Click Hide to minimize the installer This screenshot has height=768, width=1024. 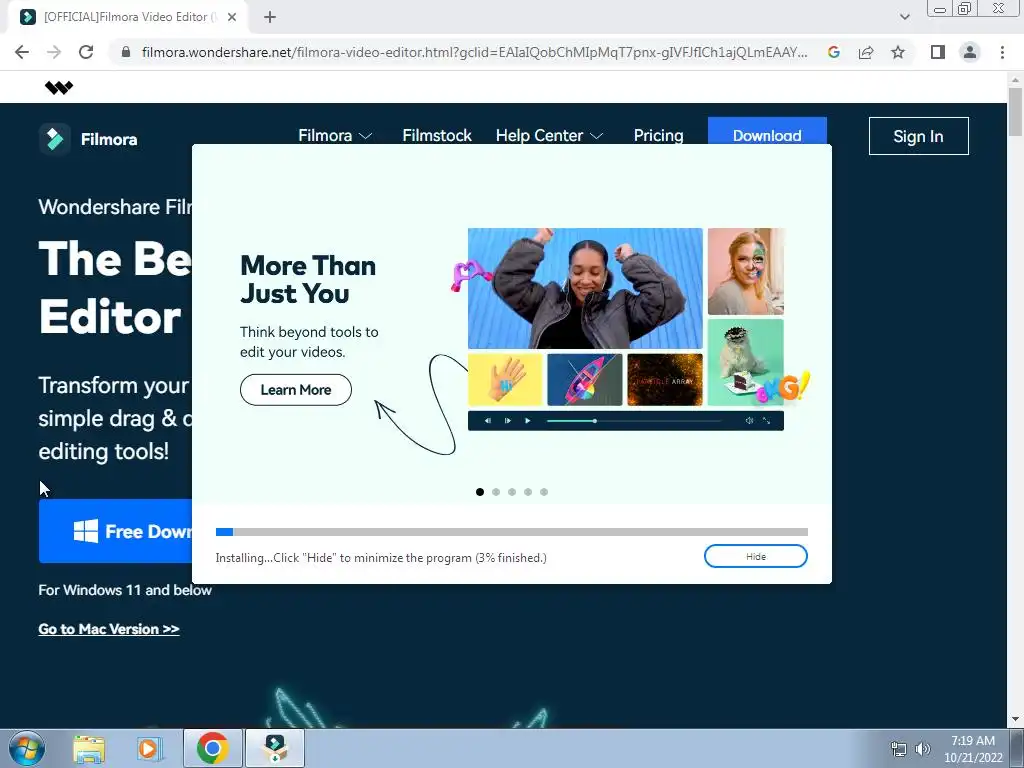point(756,556)
